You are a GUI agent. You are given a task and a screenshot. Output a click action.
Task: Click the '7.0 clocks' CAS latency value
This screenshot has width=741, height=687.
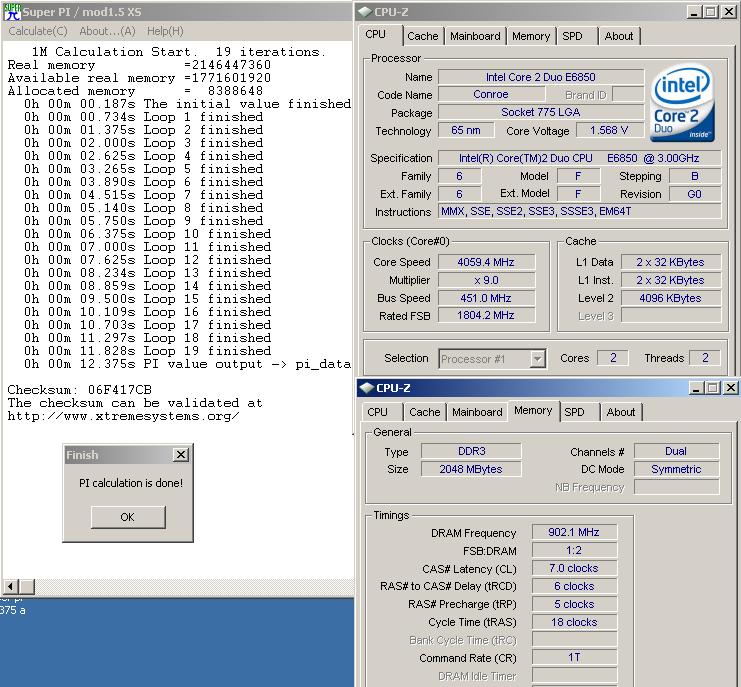pyautogui.click(x=574, y=568)
